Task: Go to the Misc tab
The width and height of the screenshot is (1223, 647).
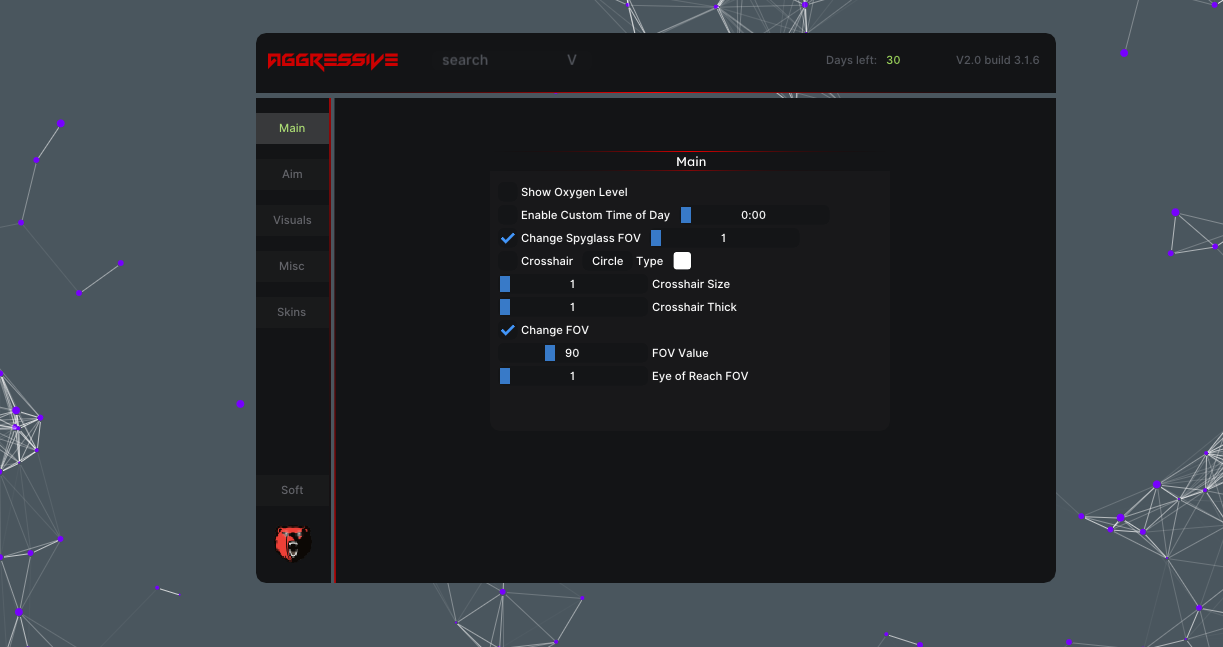Action: (292, 266)
